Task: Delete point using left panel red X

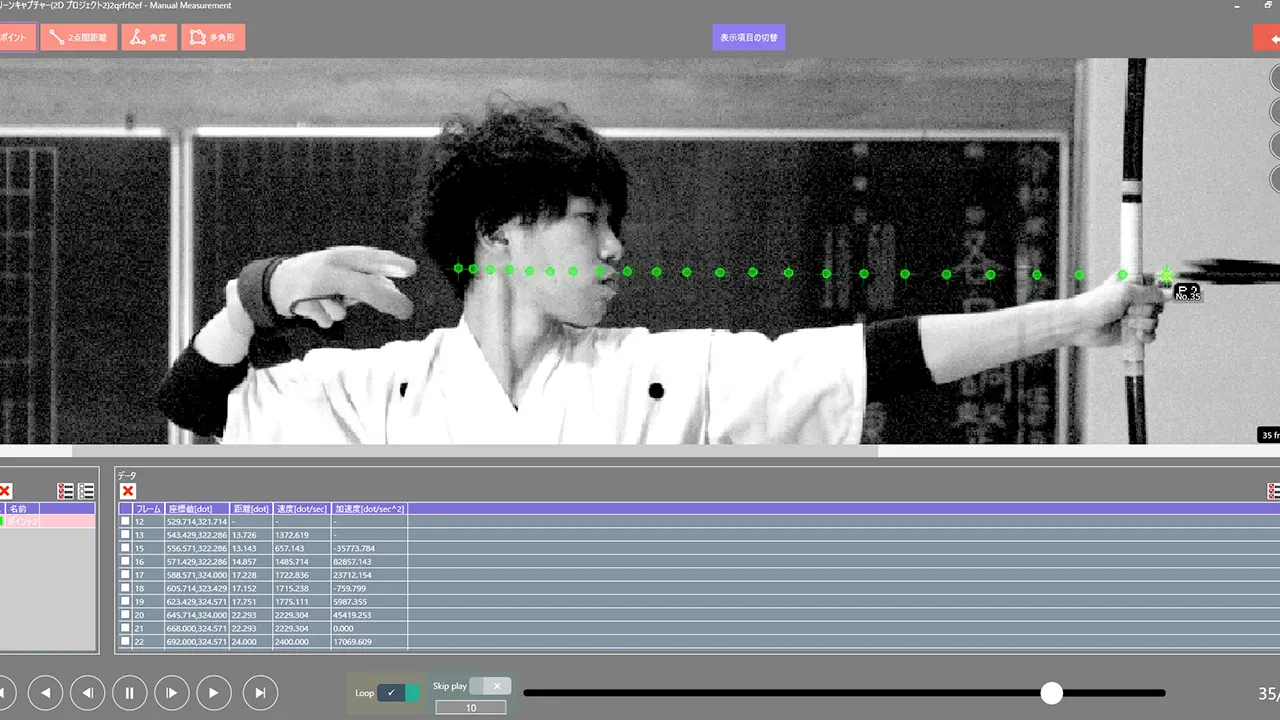Action: click(x=5, y=491)
